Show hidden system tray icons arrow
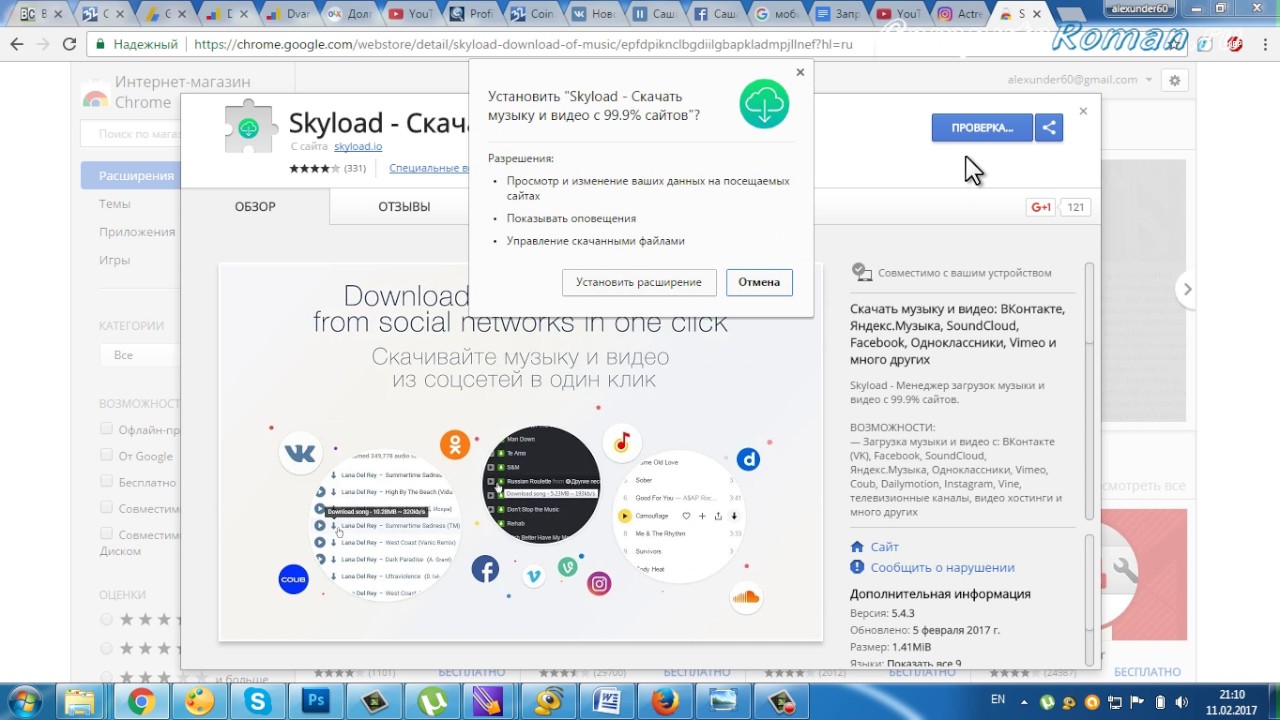Viewport: 1280px width, 720px height. (1023, 702)
